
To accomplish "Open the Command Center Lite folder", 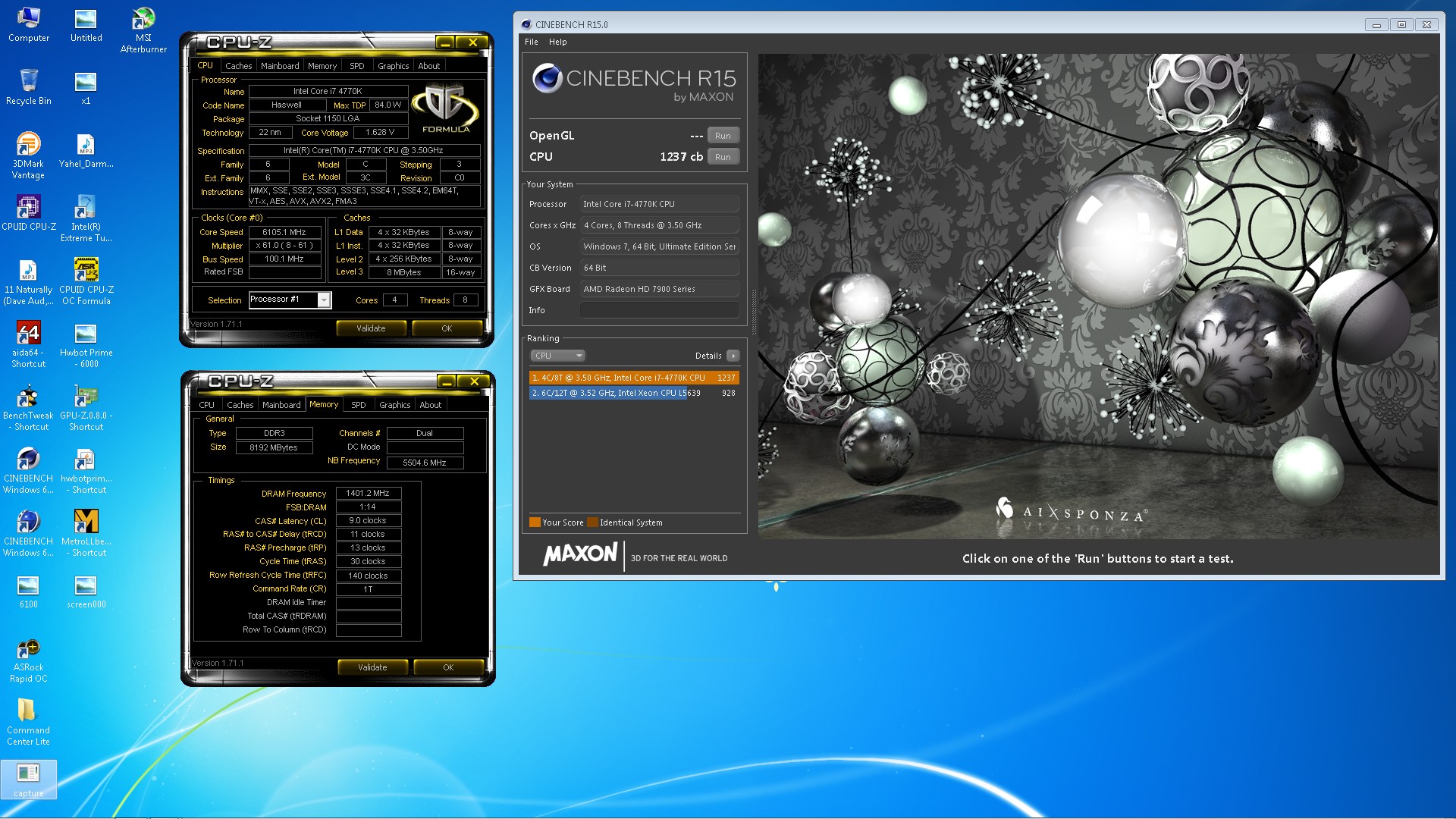I will tap(28, 723).
